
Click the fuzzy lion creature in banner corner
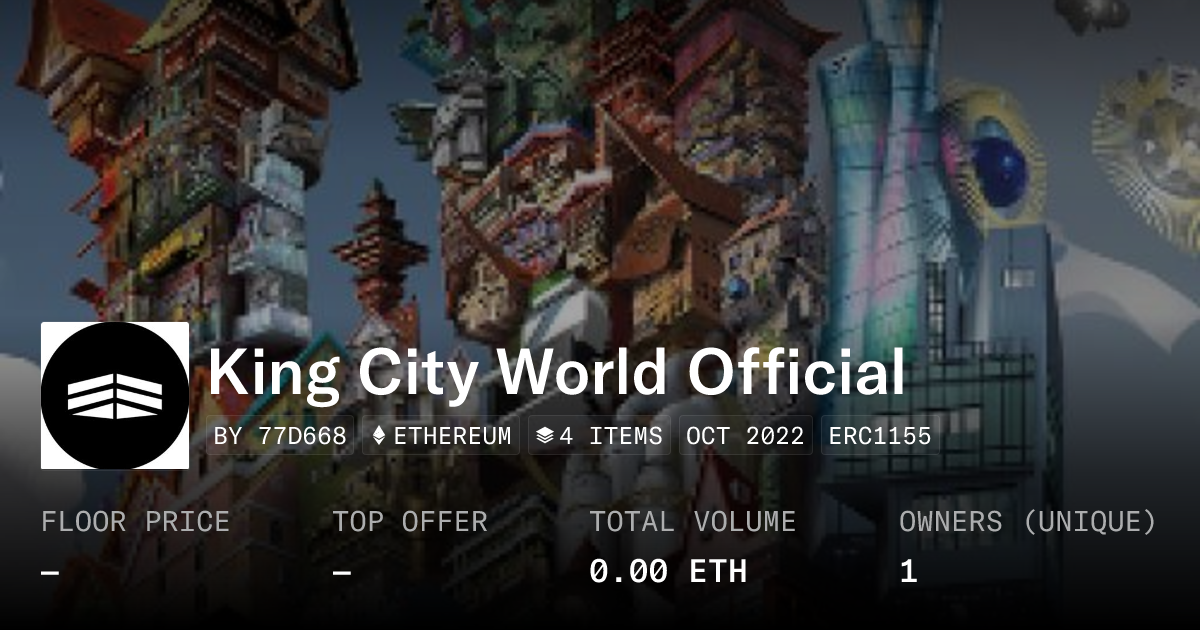1150,140
